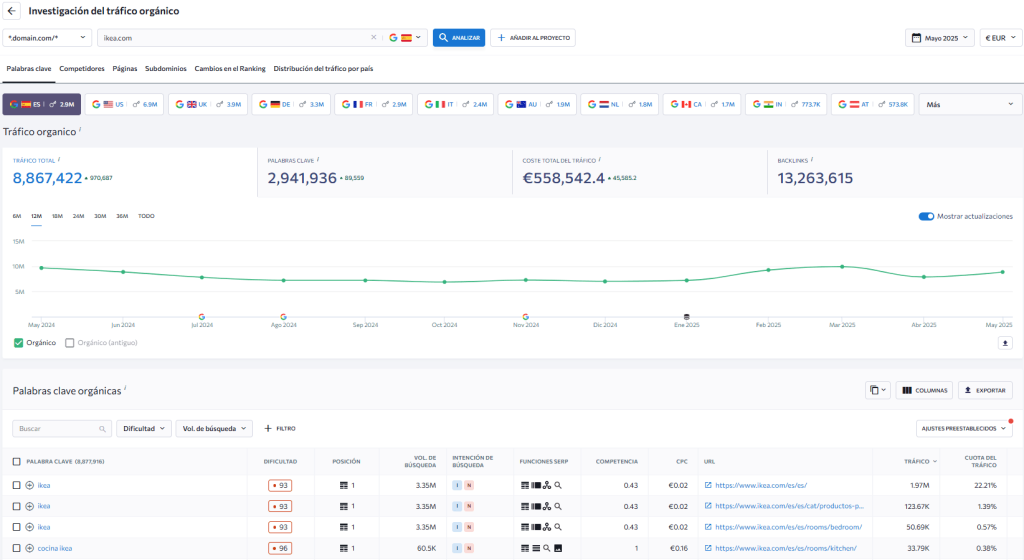Open the *.domain.com/* scope dropdown
The image size is (1024, 560).
(46, 38)
